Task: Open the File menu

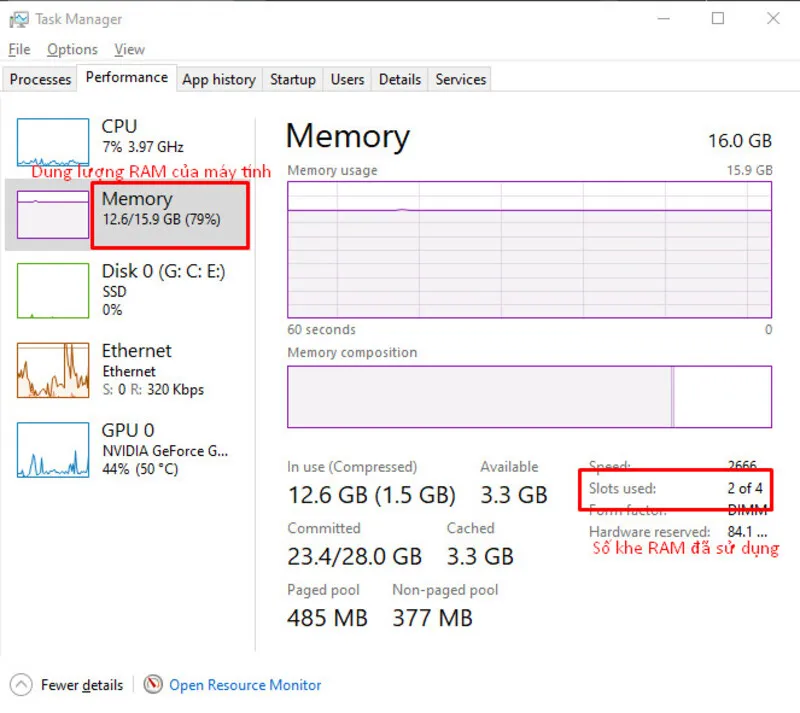Action: [18, 49]
